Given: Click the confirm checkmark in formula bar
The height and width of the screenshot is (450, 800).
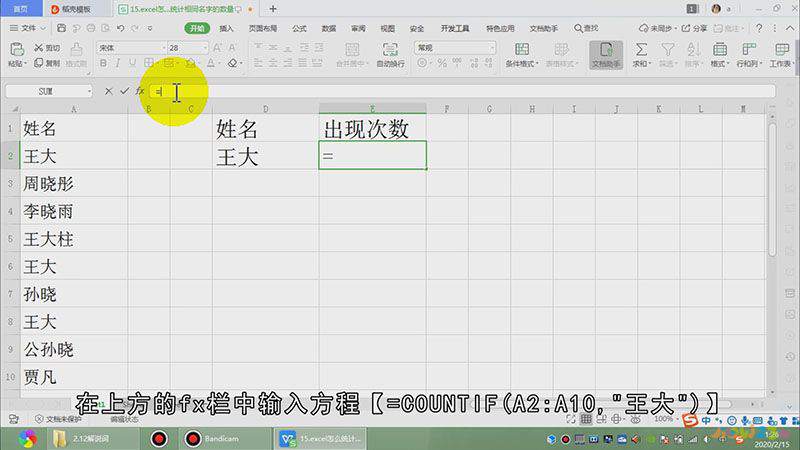Looking at the screenshot, I should coord(124,91).
